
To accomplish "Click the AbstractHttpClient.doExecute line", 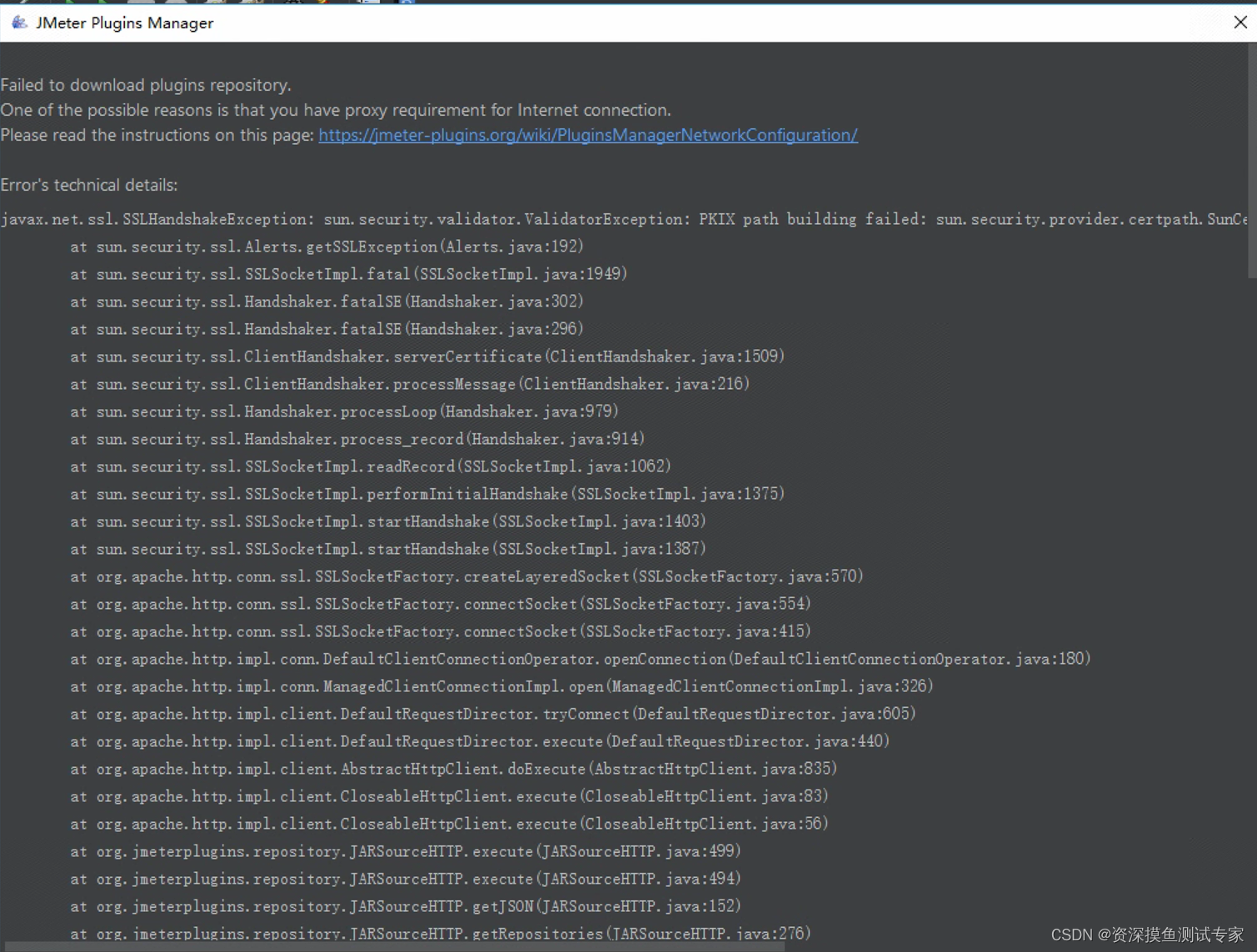I will pyautogui.click(x=454, y=769).
